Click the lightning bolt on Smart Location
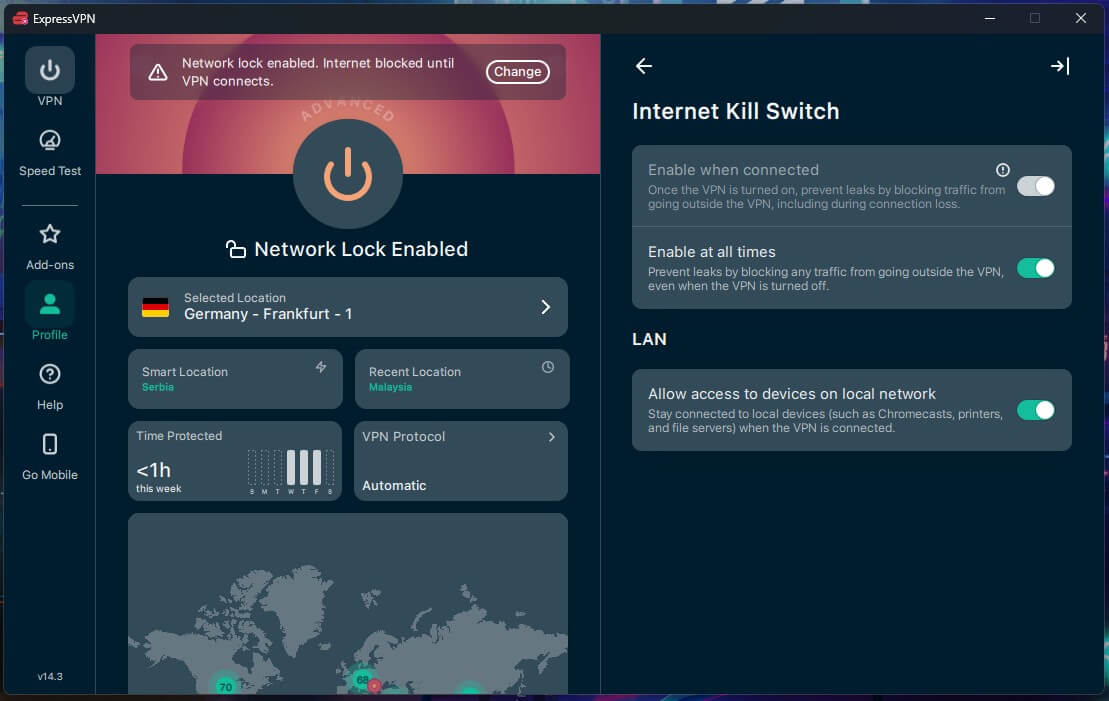The height and width of the screenshot is (701, 1109). pos(321,366)
